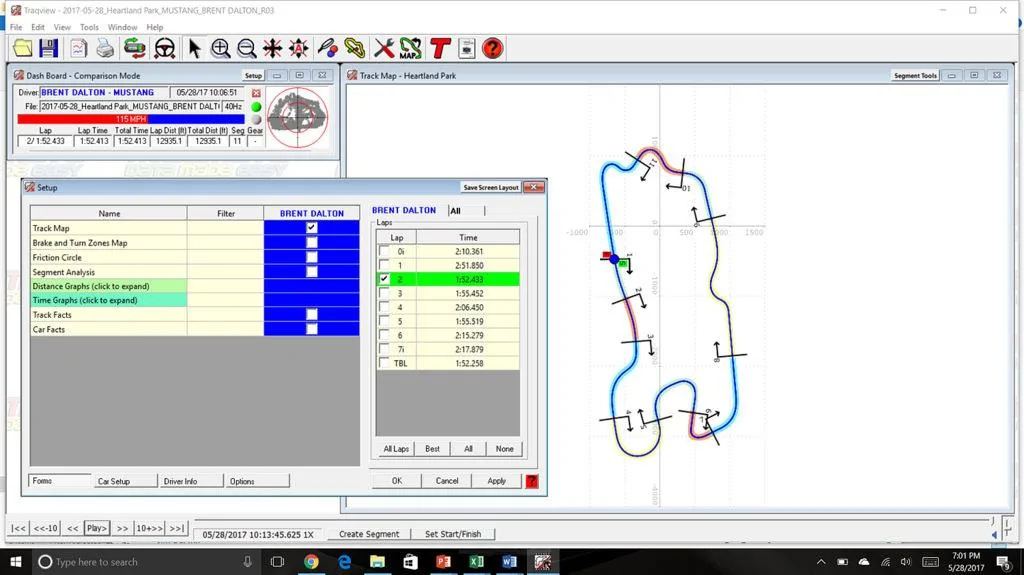Viewport: 1024px width, 575px height.
Task: Choose the zoom in magnifier tool
Action: [x=221, y=48]
